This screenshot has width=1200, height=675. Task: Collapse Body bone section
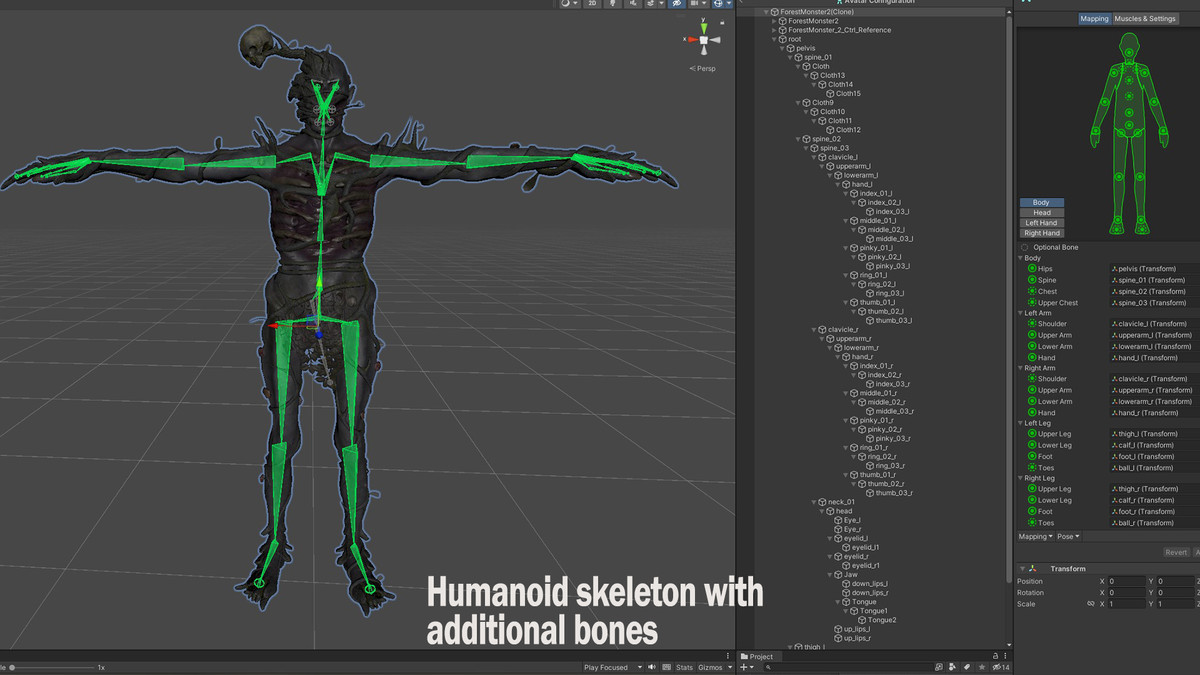point(1021,258)
